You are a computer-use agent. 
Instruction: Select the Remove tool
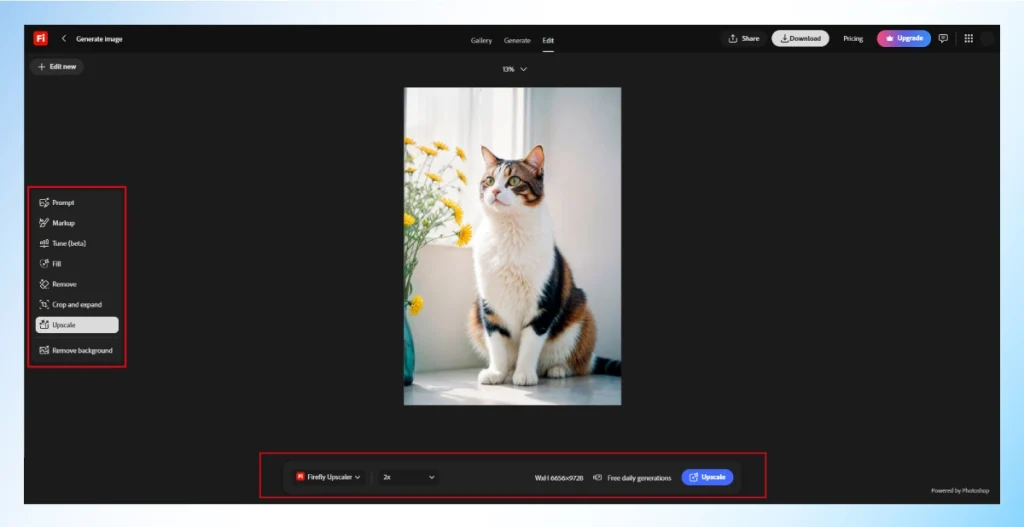[x=77, y=284]
